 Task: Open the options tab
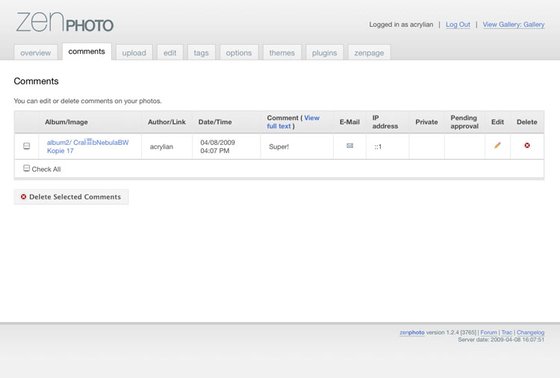[239, 53]
